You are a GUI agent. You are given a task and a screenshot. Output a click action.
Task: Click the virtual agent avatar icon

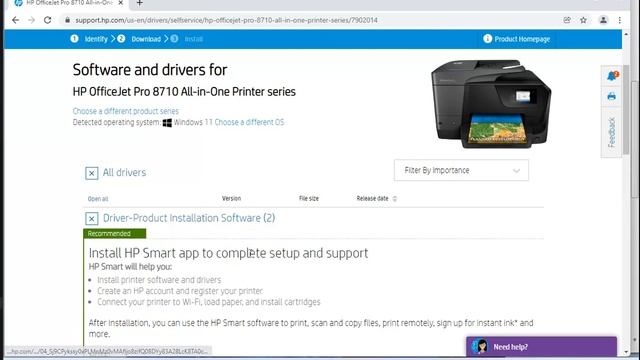tap(481, 347)
